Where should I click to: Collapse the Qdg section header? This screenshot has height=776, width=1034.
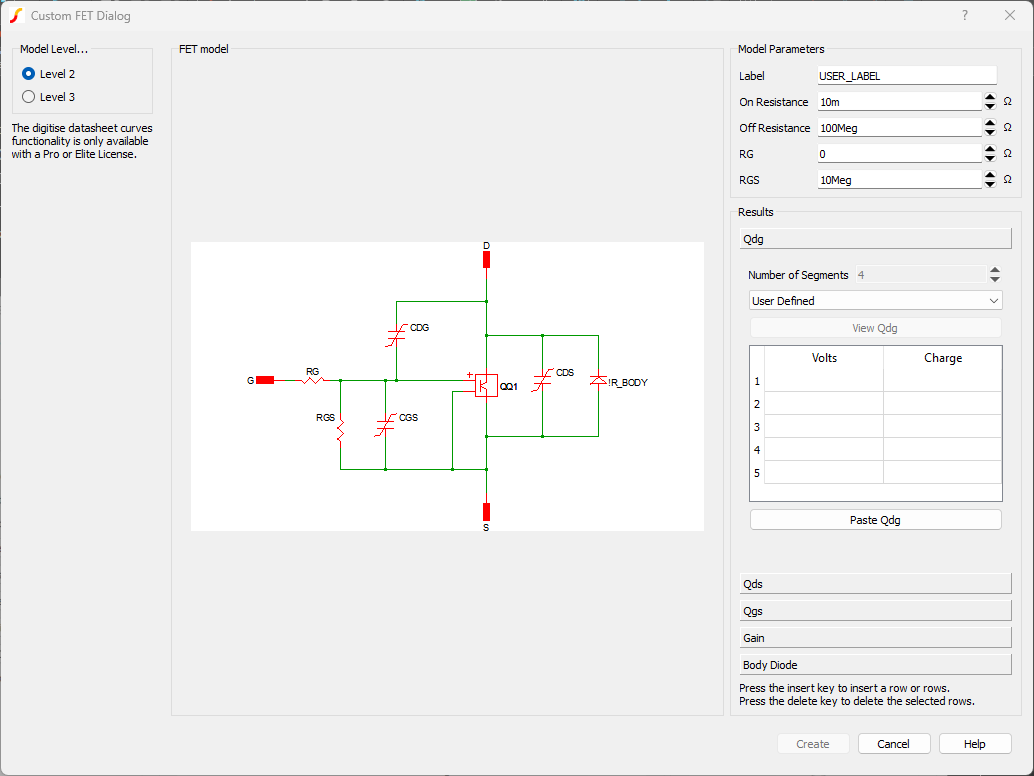(875, 239)
